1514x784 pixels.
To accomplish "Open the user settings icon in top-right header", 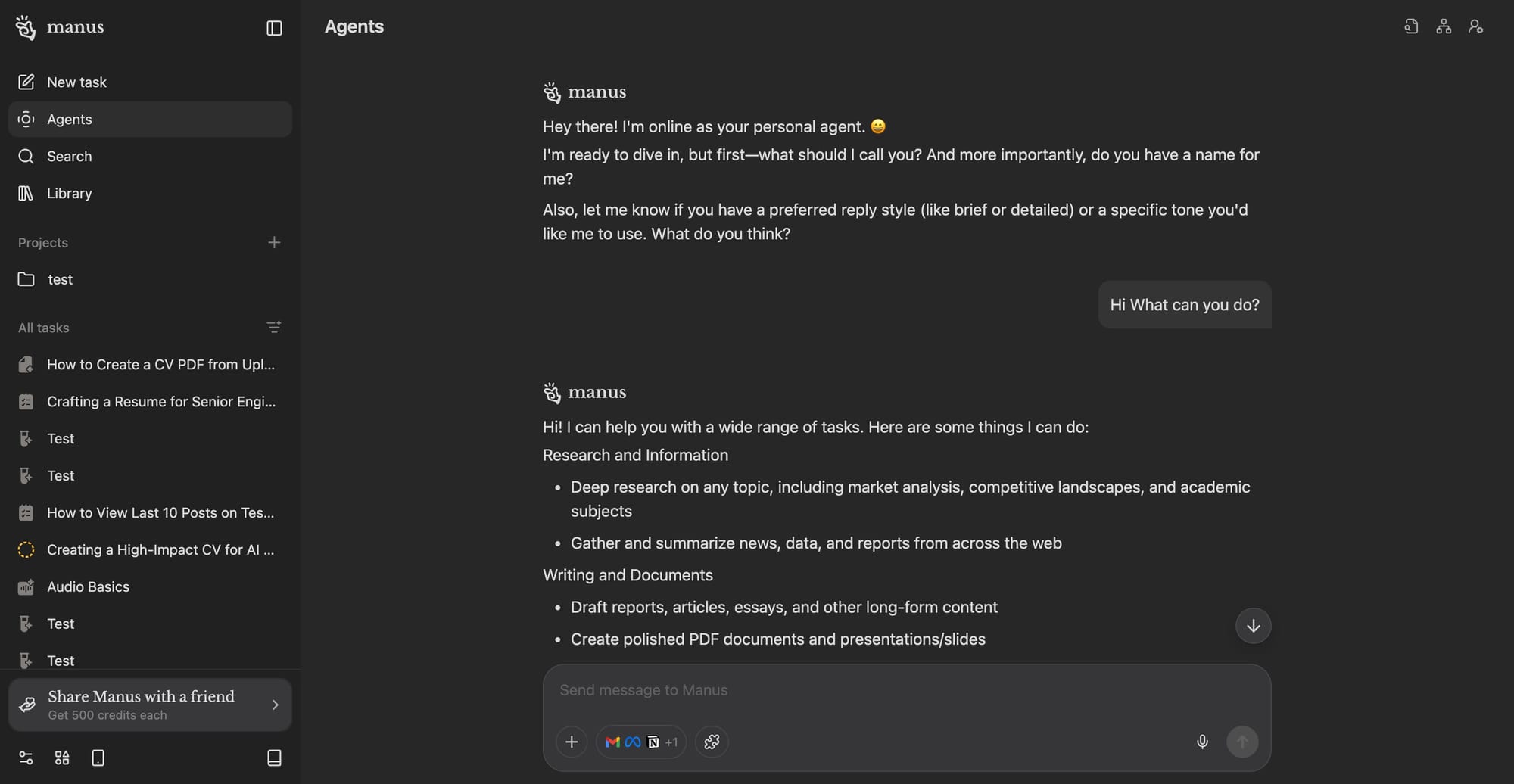I will pos(1475,26).
